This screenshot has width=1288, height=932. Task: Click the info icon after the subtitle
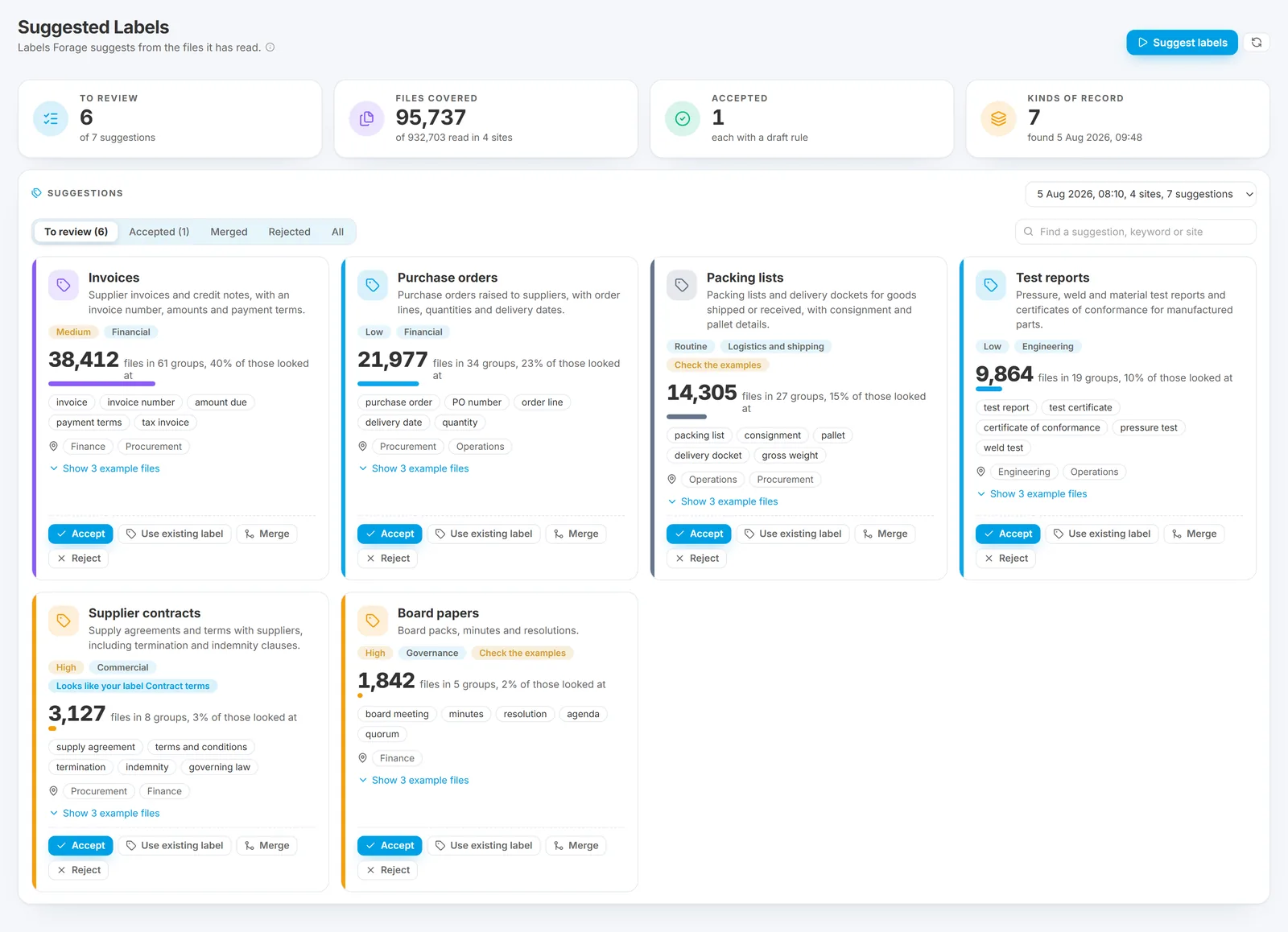pyautogui.click(x=270, y=47)
